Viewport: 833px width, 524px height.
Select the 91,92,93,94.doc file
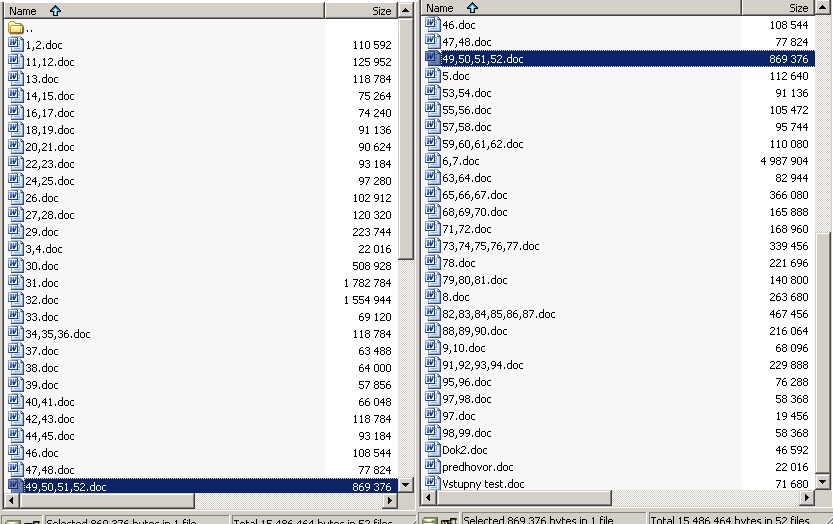point(482,365)
